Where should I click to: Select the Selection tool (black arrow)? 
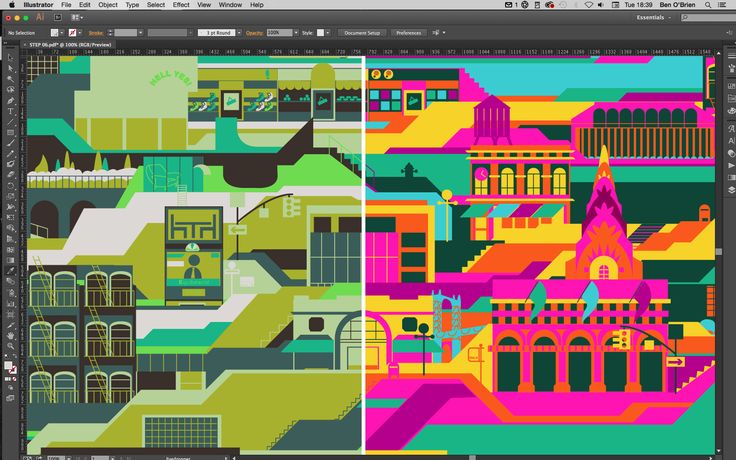tap(10, 58)
